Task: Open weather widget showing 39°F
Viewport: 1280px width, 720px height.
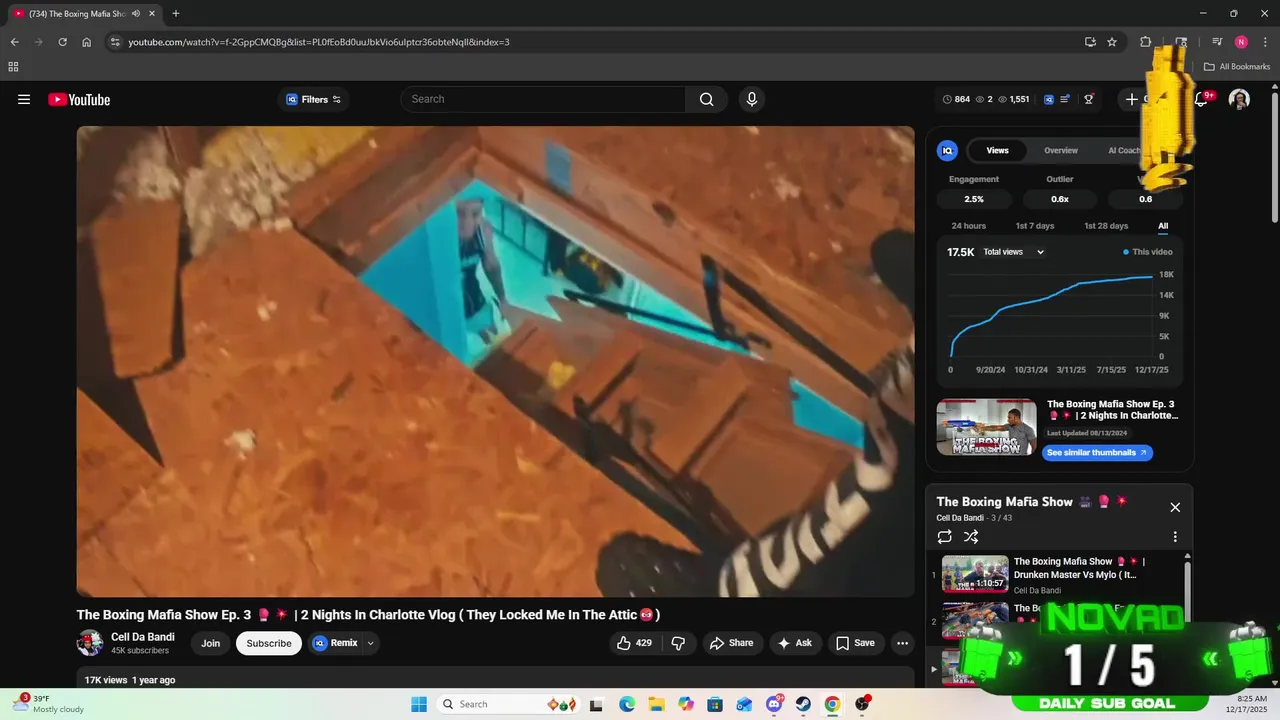Action: pos(50,704)
